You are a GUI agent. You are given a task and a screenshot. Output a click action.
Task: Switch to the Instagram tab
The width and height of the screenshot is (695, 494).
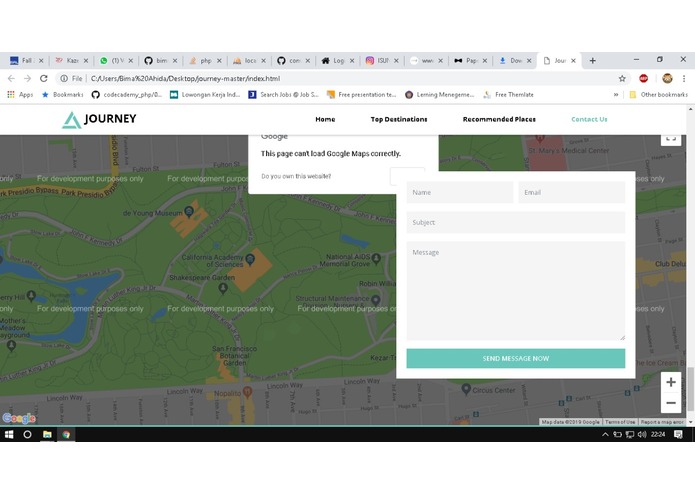[x=382, y=61]
